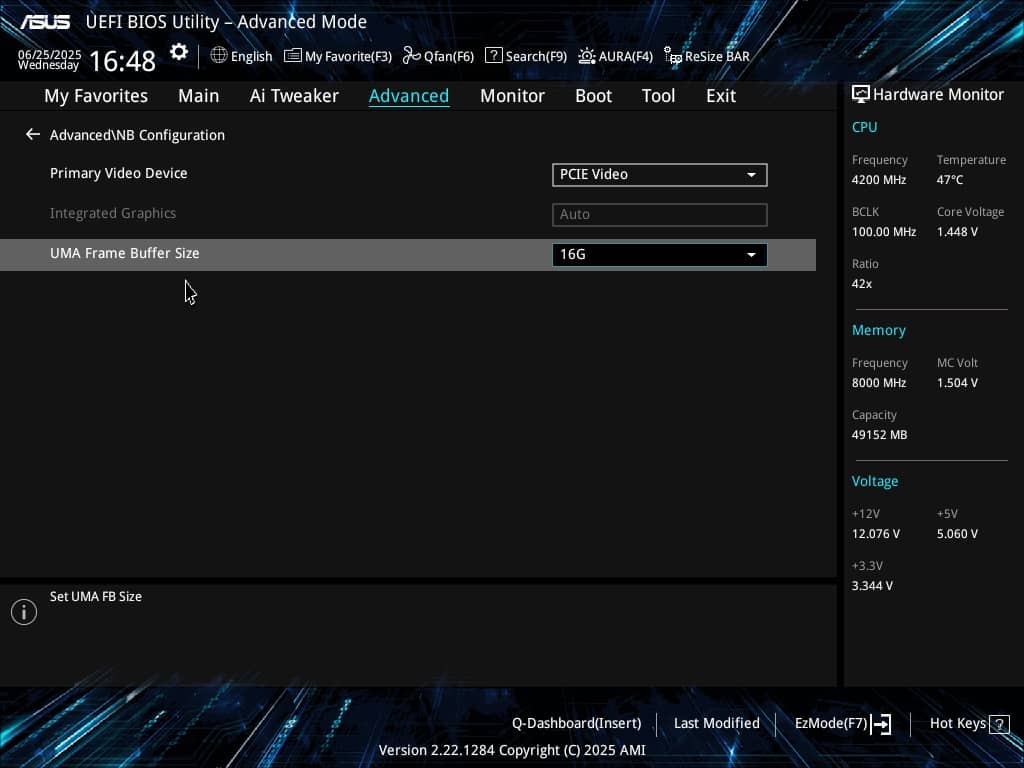Open the Boot tab
Image resolution: width=1024 pixels, height=768 pixels.
point(593,96)
